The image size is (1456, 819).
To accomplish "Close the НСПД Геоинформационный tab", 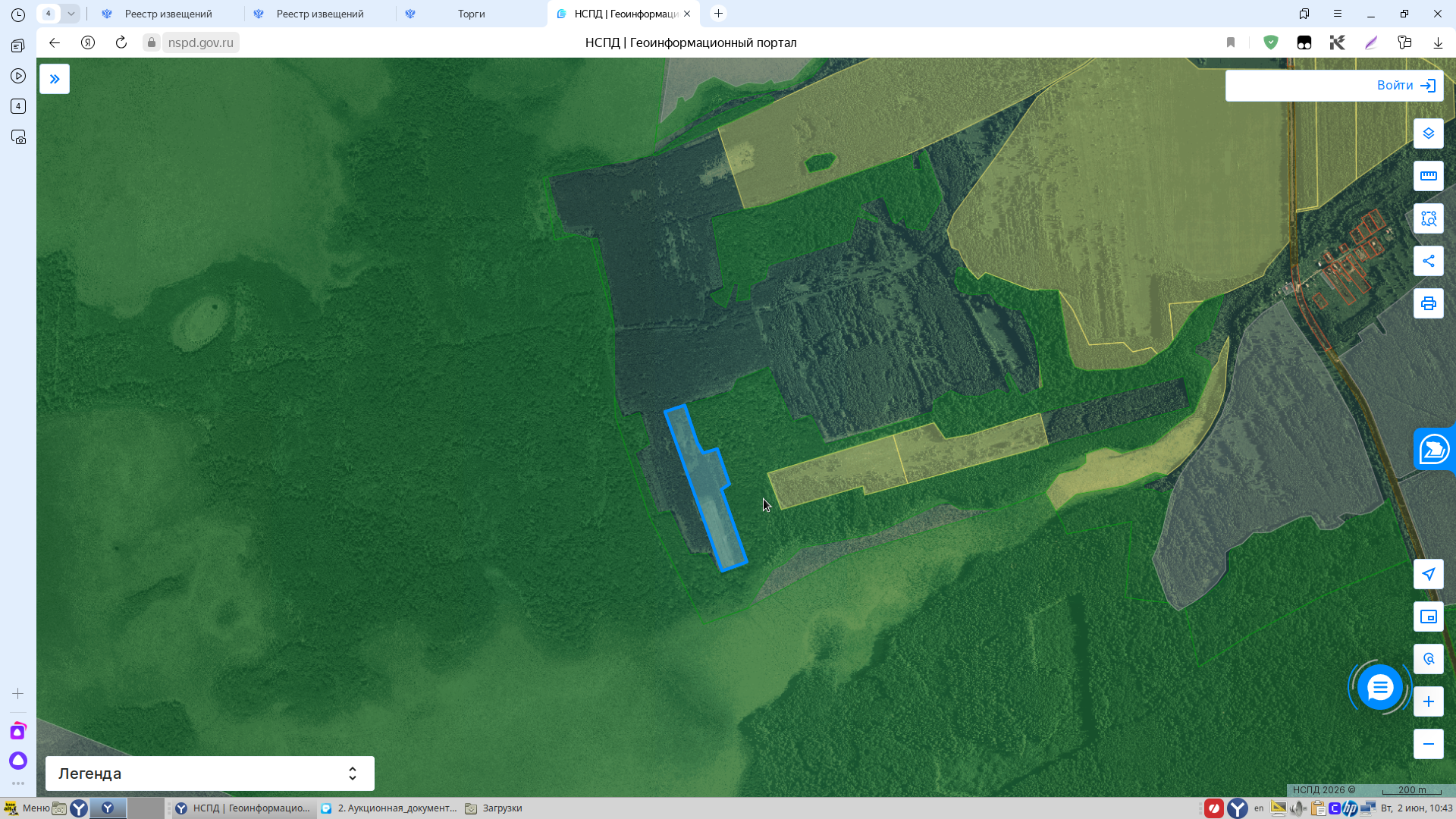I will click(687, 14).
